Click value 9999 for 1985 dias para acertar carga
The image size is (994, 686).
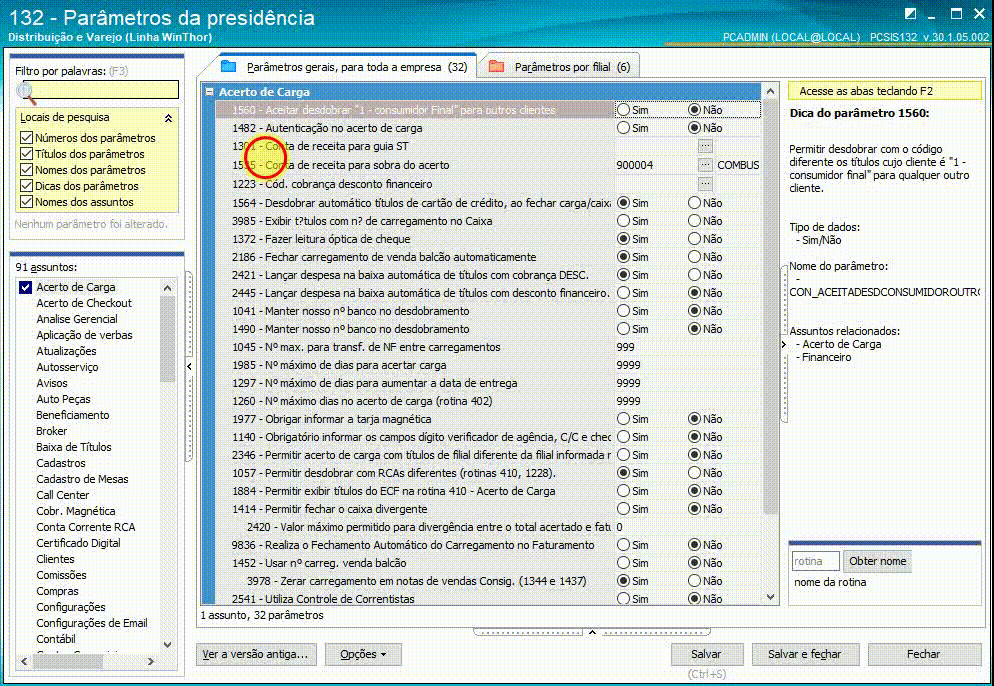click(x=628, y=365)
